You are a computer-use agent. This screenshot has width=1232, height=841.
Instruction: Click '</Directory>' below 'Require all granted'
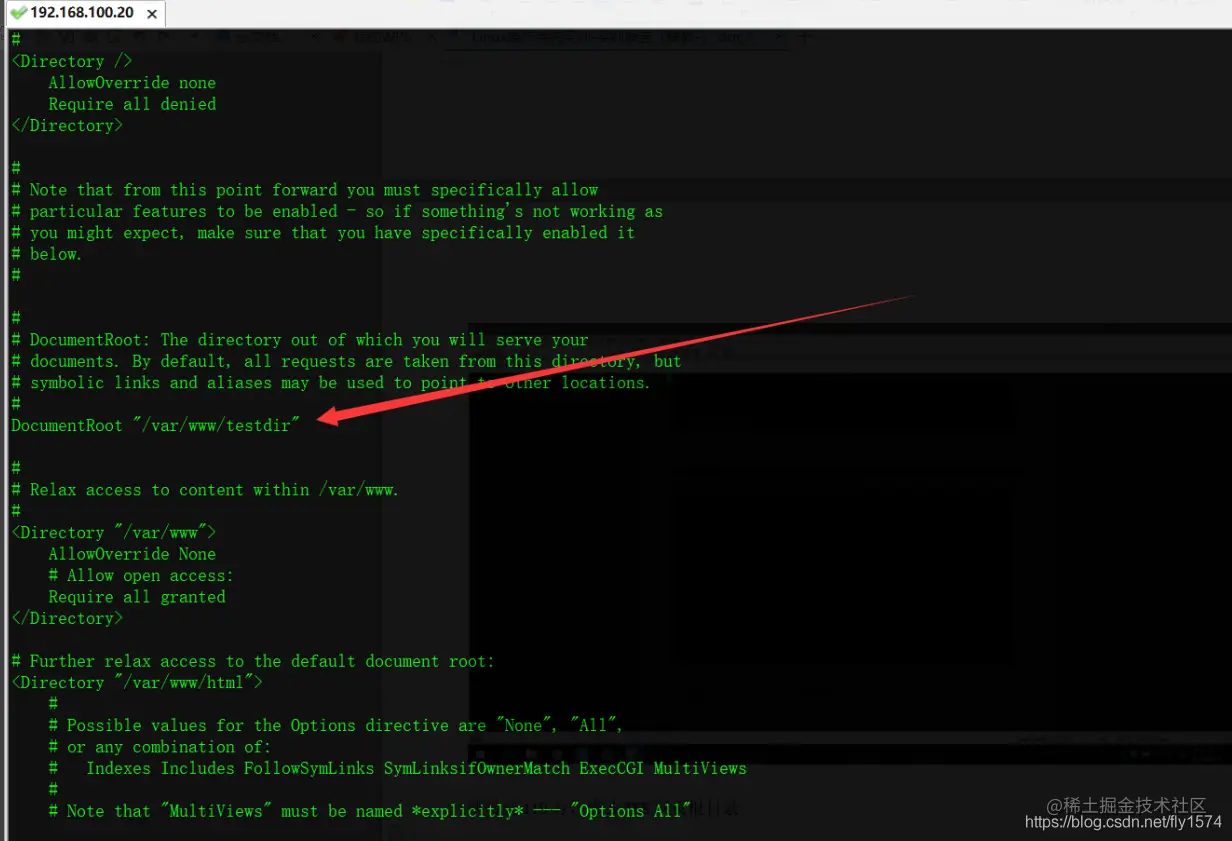[x=67, y=618]
